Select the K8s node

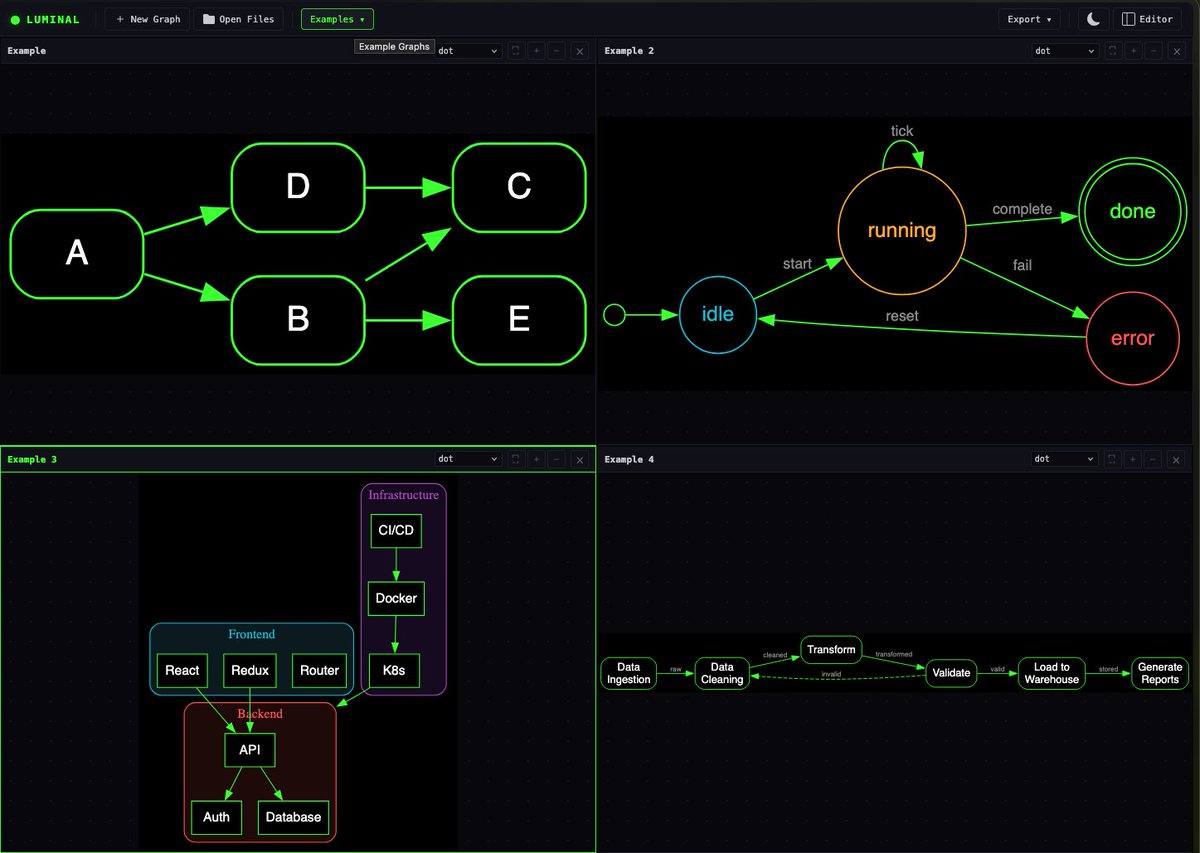pyautogui.click(x=394, y=670)
